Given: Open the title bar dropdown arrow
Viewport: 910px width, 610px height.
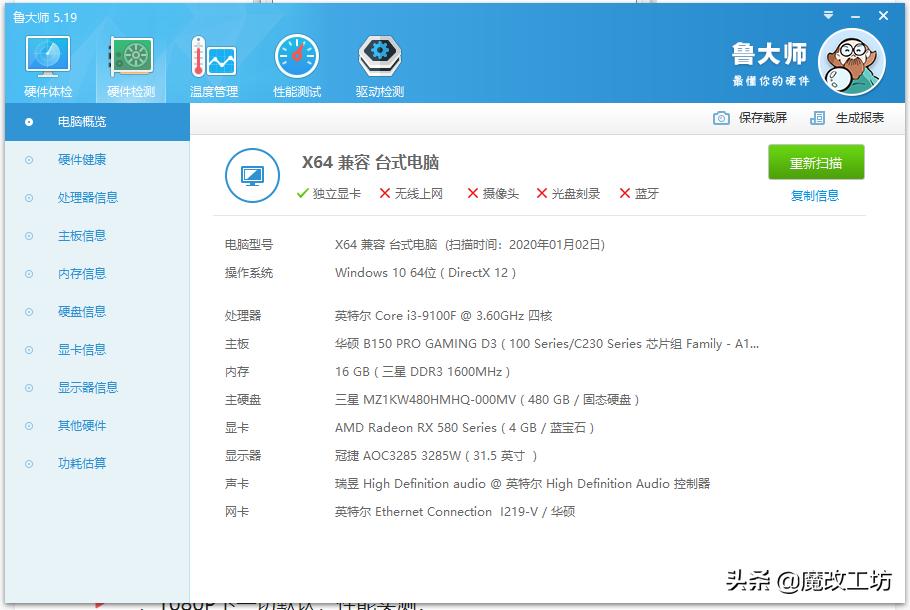Looking at the screenshot, I should (828, 15).
